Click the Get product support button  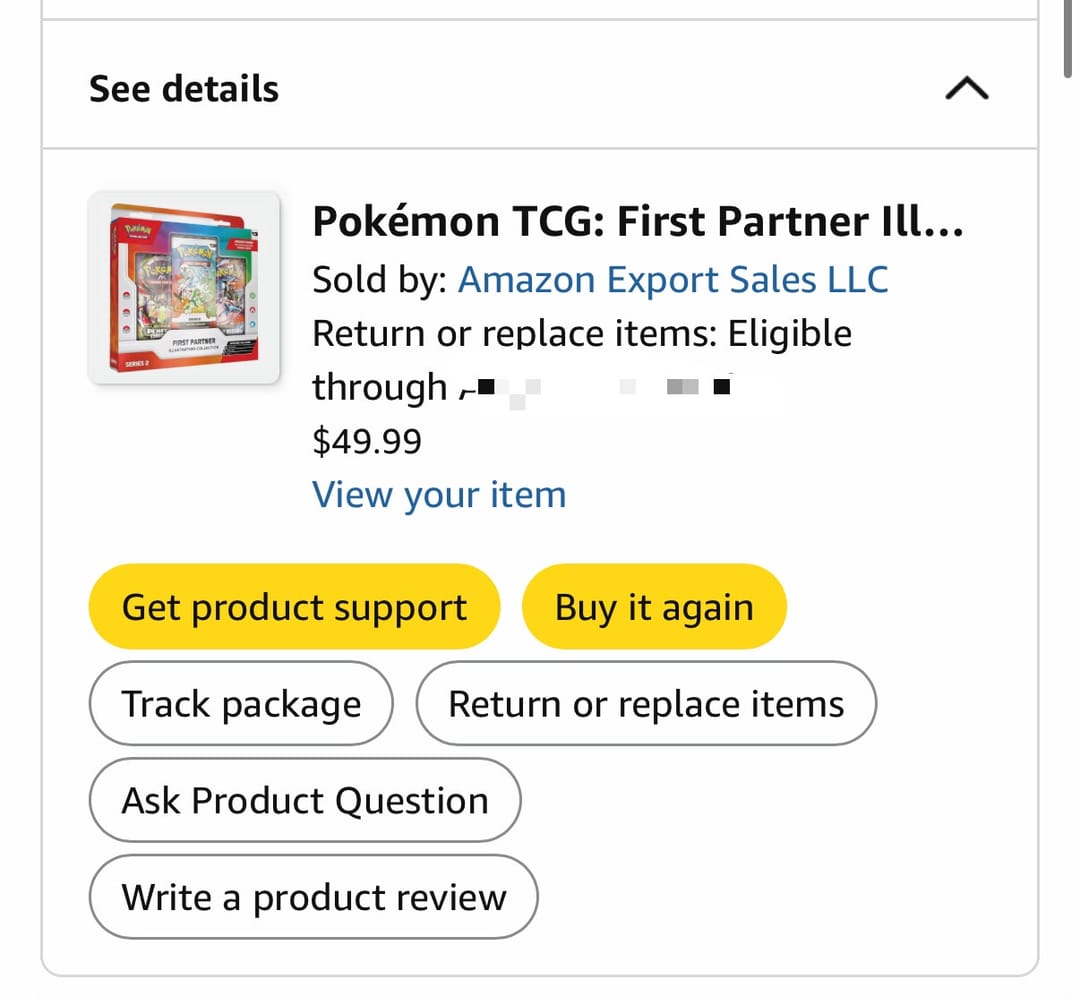click(294, 607)
